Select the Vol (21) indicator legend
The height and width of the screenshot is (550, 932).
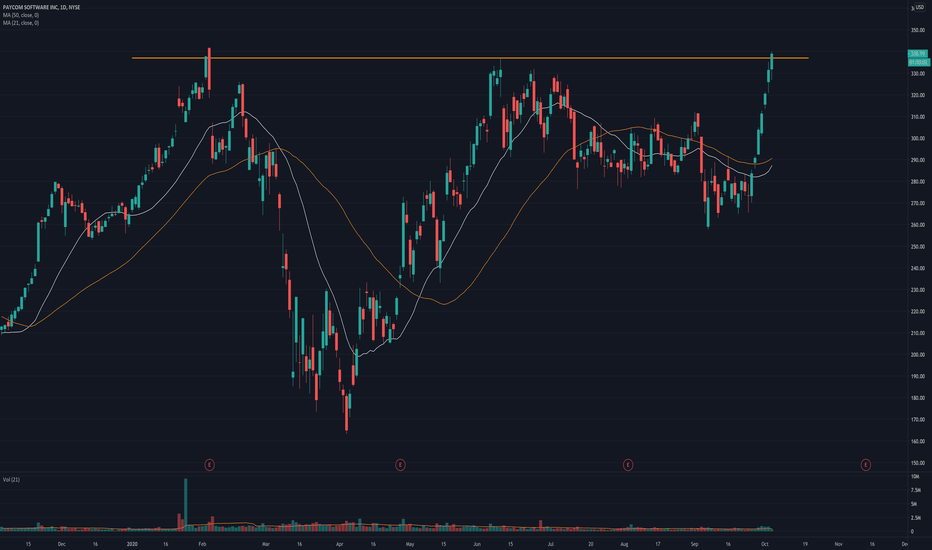pos(11,479)
